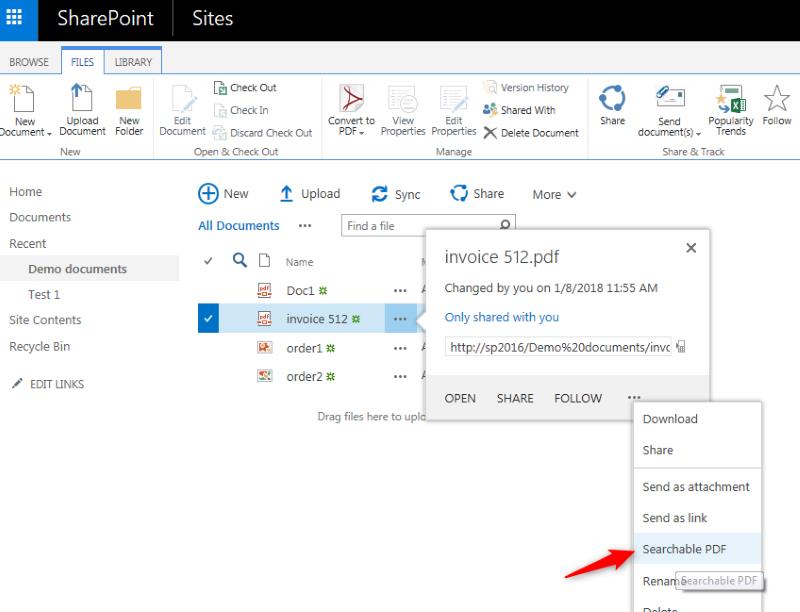
Task: Open the Recycle Bin link
Action: pos(39,346)
